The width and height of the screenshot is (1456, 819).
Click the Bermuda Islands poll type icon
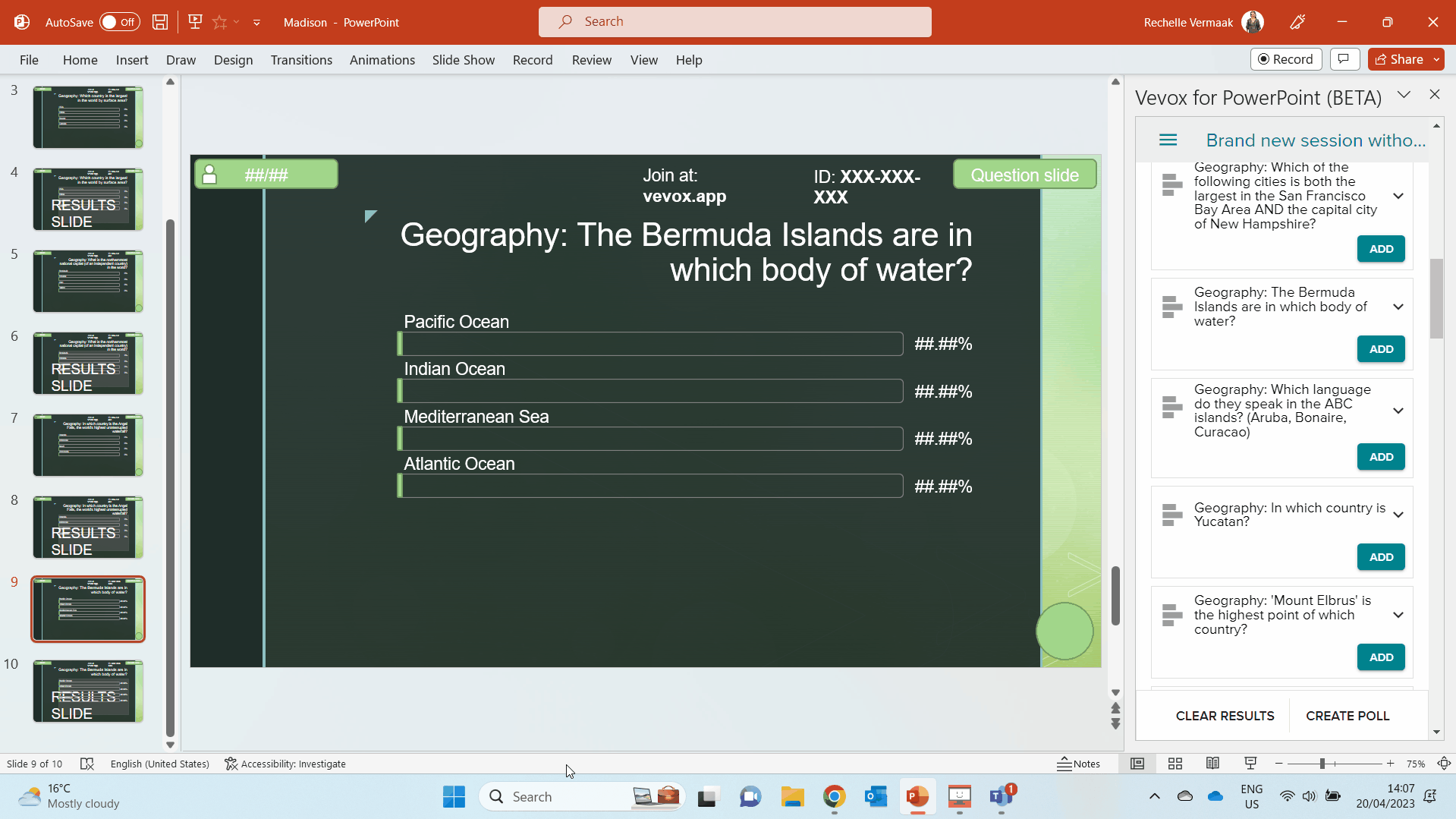pos(1171,307)
